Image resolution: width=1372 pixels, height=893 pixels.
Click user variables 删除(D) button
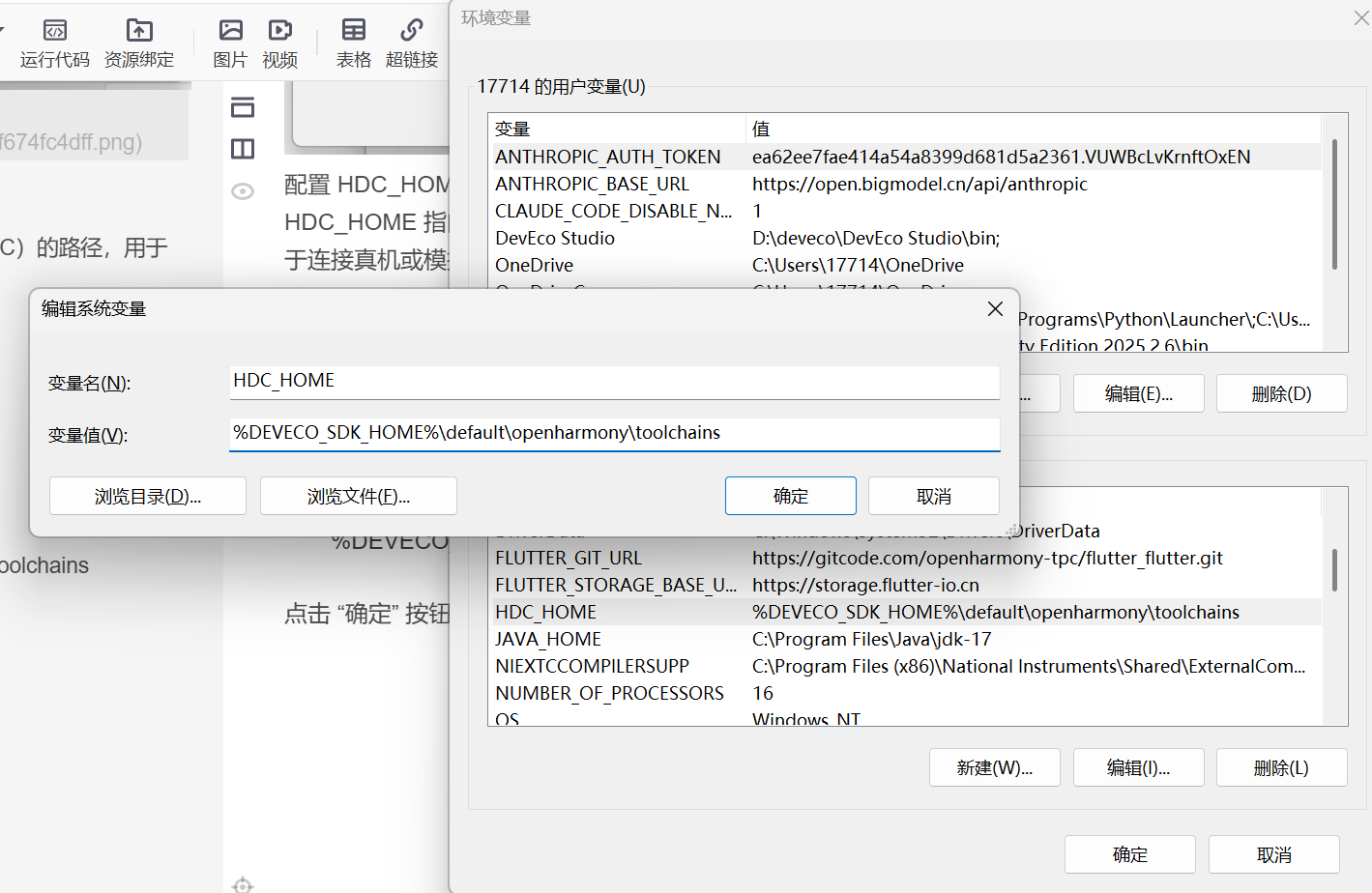[1282, 393]
